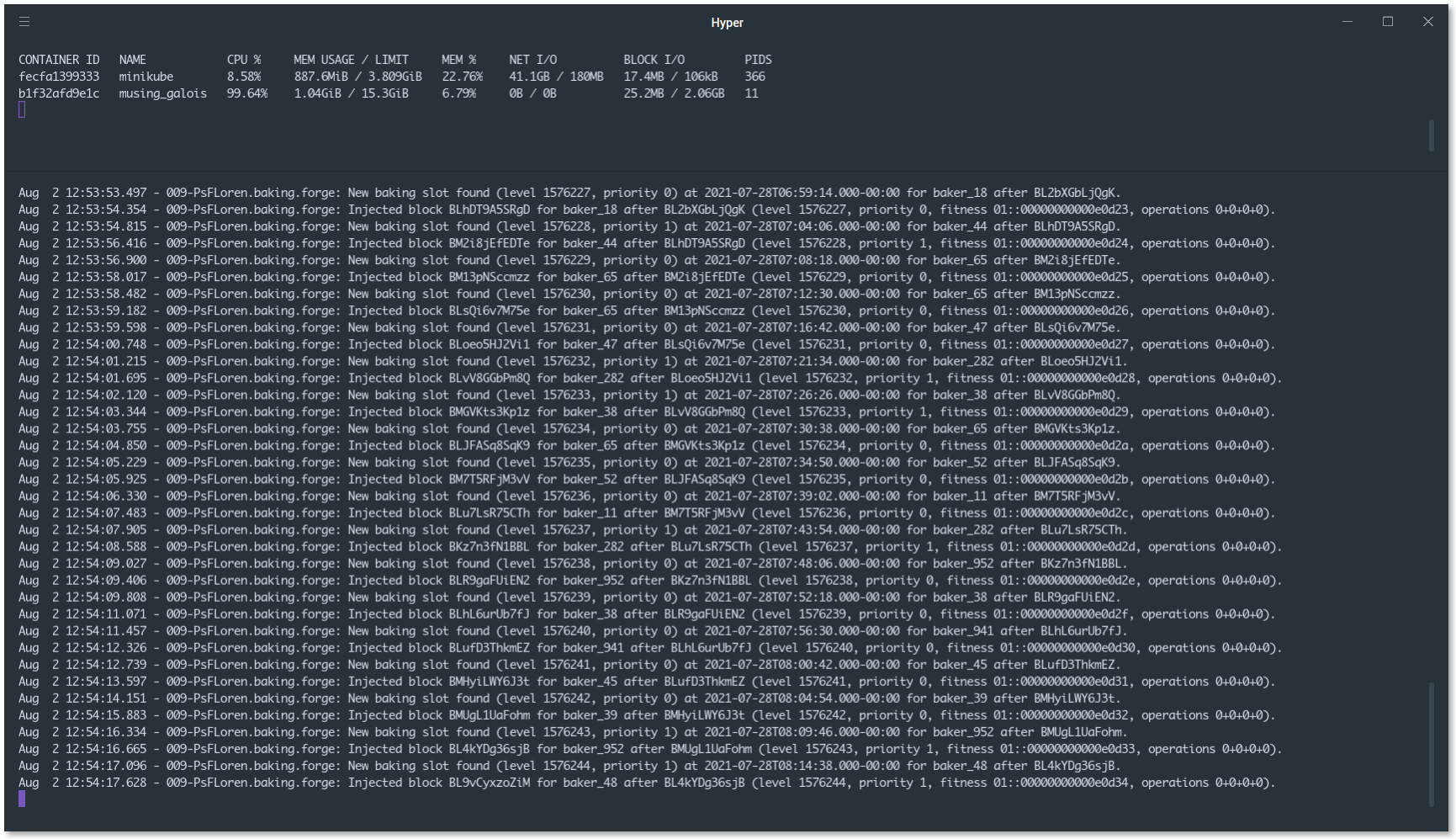Click the Hyper title text
The height and width of the screenshot is (839, 1456).
click(728, 23)
